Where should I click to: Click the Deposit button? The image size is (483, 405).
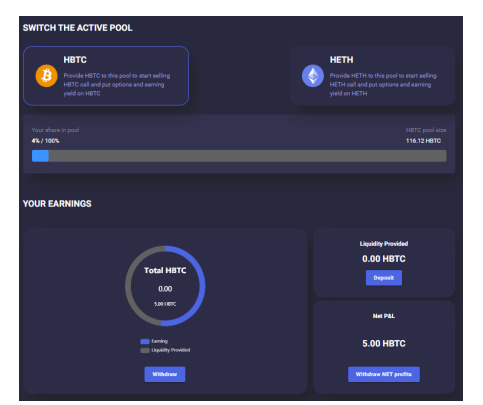coord(384,278)
